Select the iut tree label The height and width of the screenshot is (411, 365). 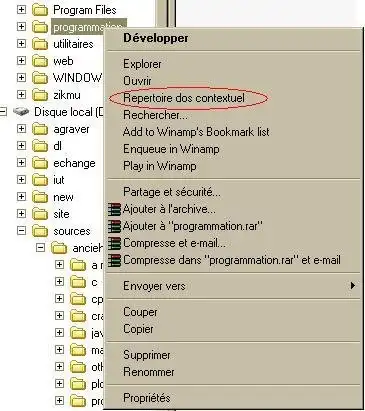(x=59, y=180)
